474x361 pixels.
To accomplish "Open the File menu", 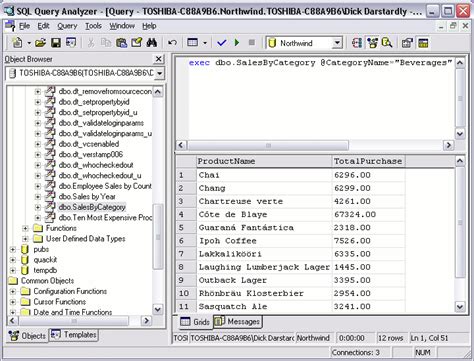I will click(x=24, y=26).
